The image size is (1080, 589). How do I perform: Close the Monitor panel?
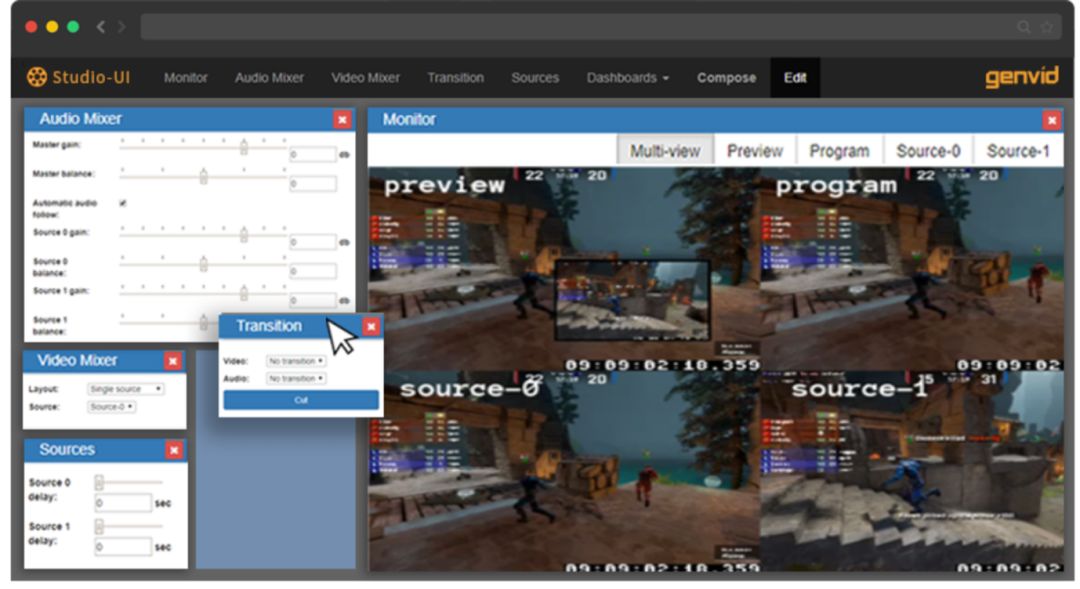pos(1052,121)
